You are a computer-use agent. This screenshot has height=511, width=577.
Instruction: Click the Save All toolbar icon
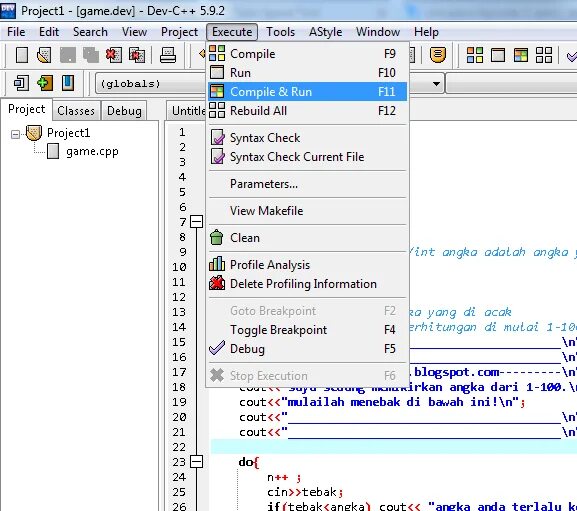coord(91,55)
